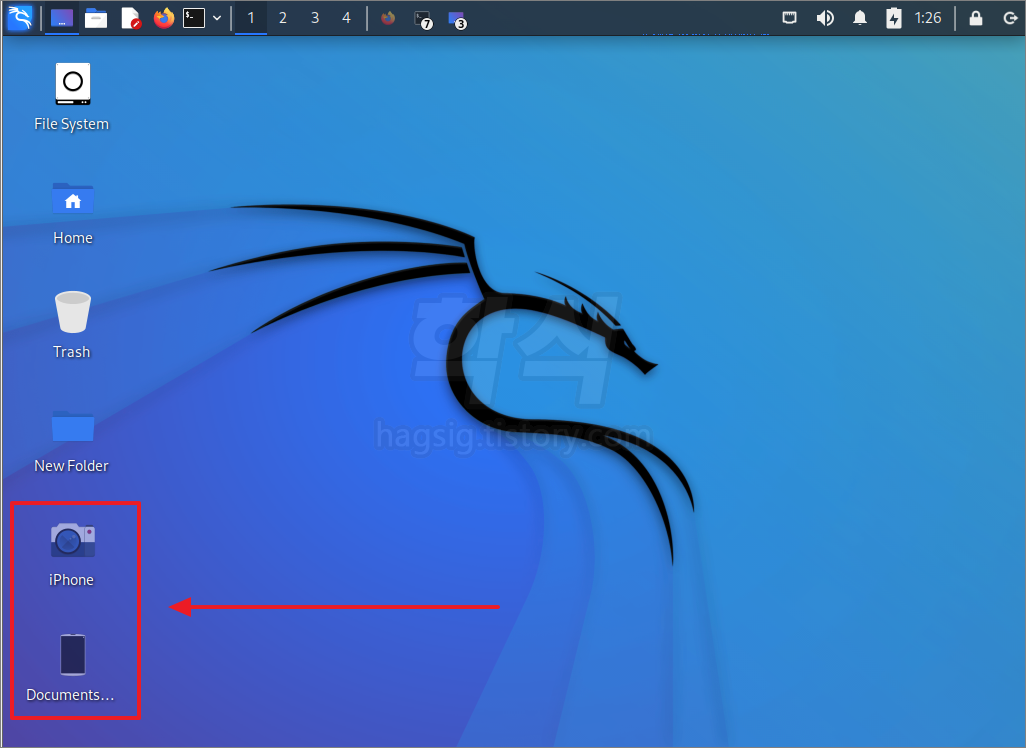This screenshot has height=748, width=1026.
Task: Select the iPhone camera desktop icon
Action: 73,540
